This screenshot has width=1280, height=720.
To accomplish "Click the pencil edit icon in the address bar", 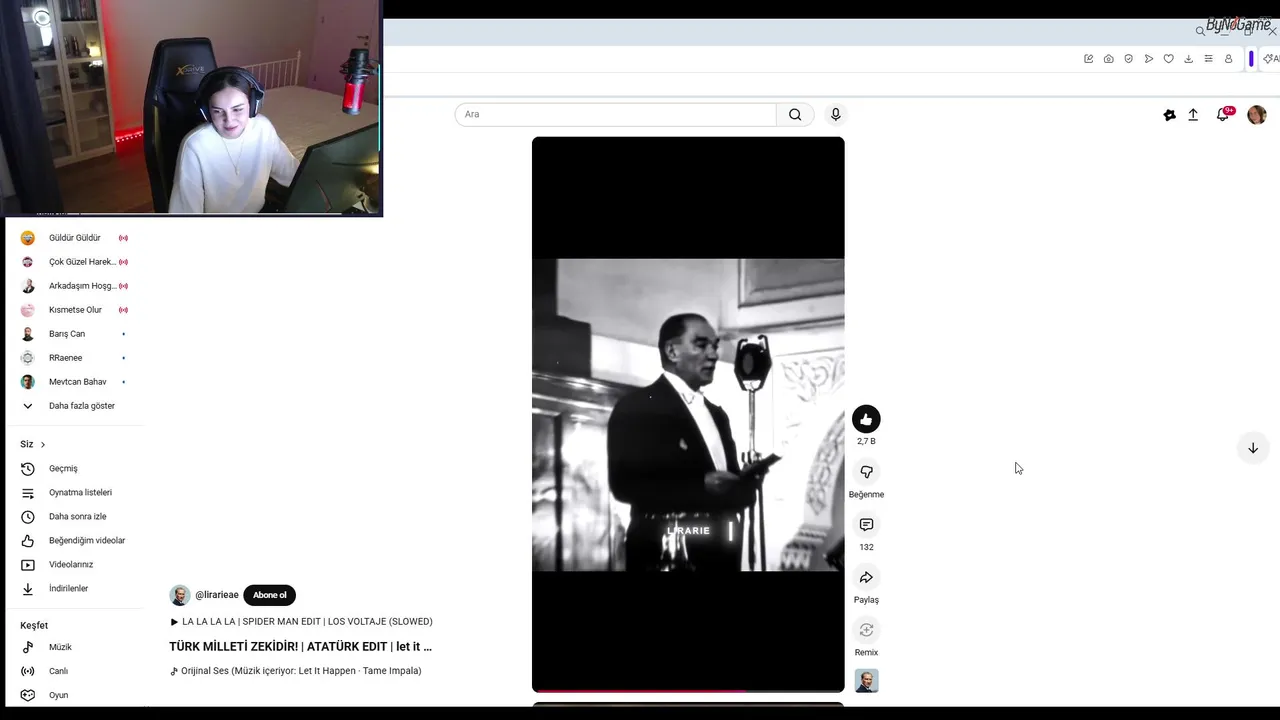I will point(1089,59).
